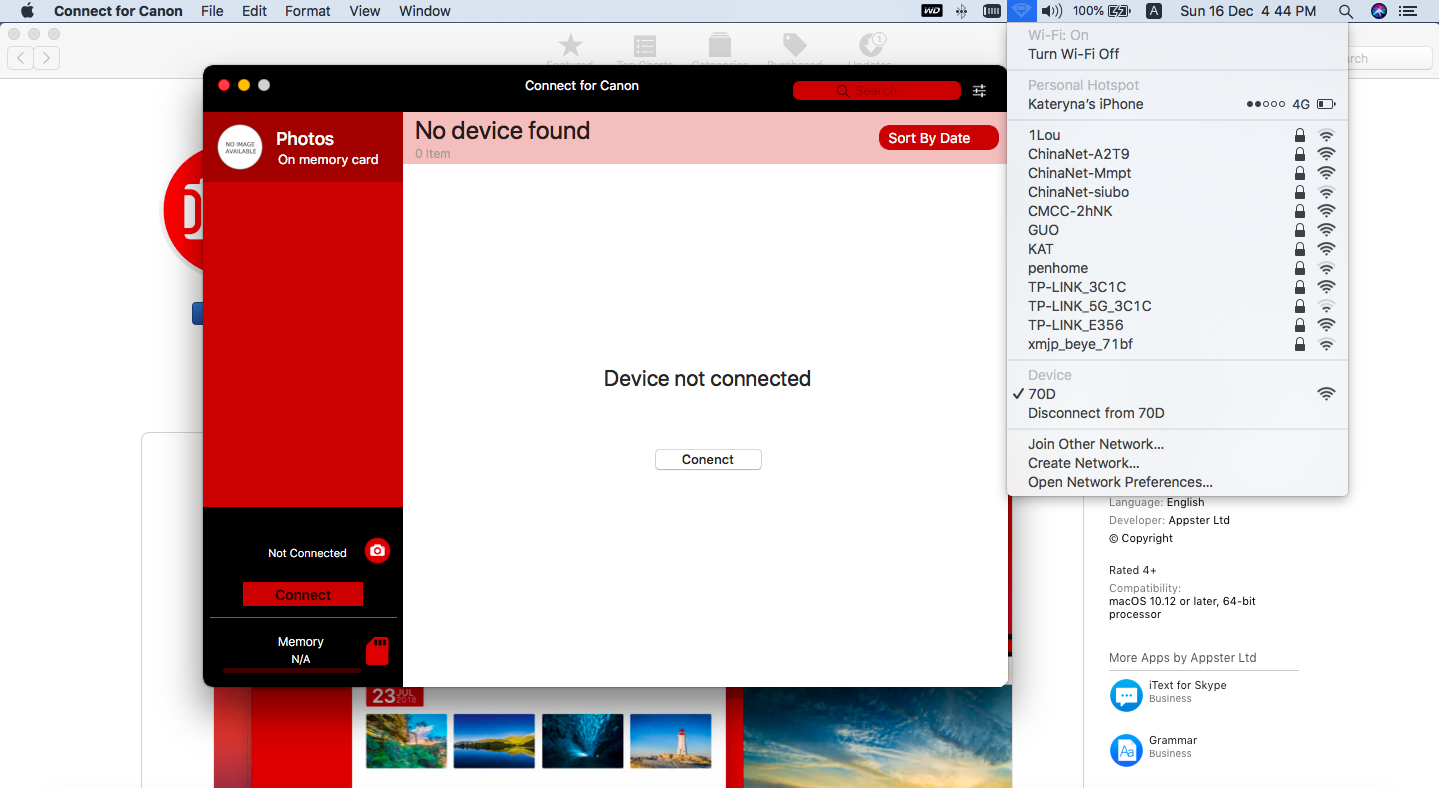Open the Edit menu
The width and height of the screenshot is (1439, 788).
[x=254, y=11]
